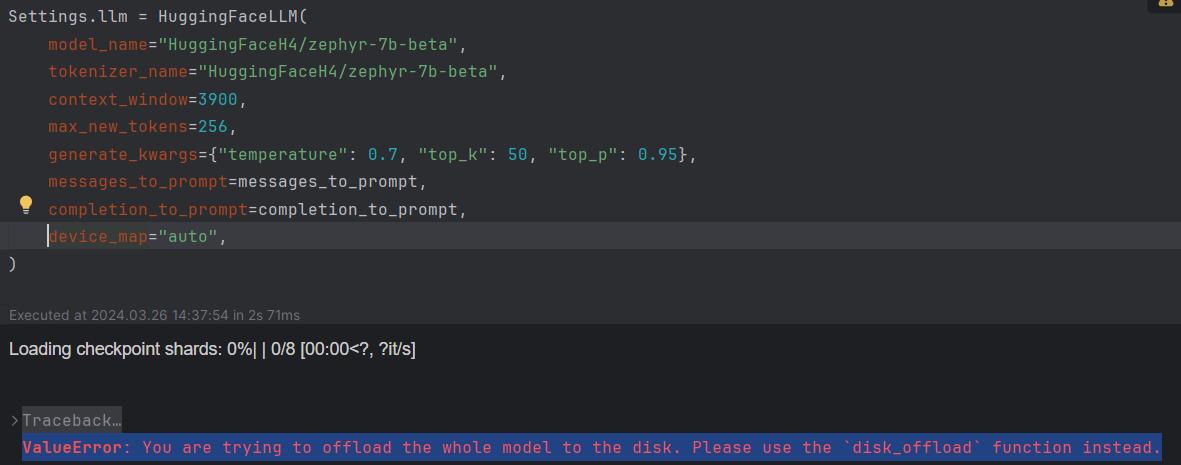Expand the collapsed Traceback section
Screen dimensions: 1181x465
[14, 421]
